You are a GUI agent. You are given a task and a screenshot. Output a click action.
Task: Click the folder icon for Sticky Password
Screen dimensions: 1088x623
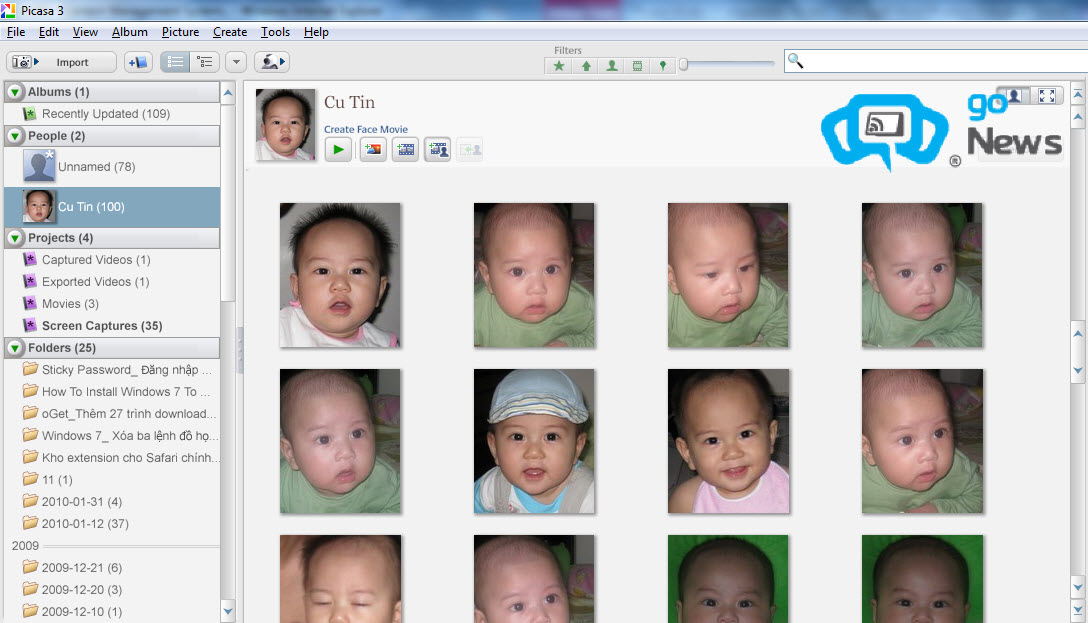(30, 369)
